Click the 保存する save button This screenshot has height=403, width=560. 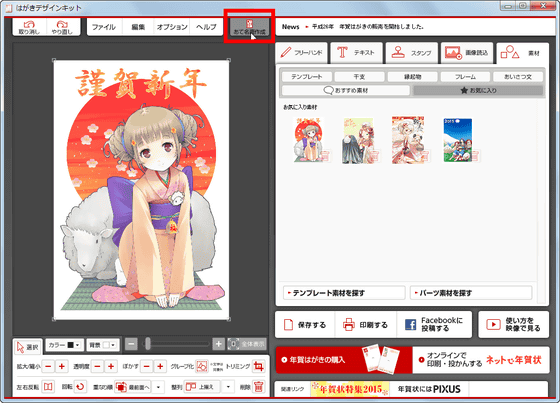(x=305, y=325)
